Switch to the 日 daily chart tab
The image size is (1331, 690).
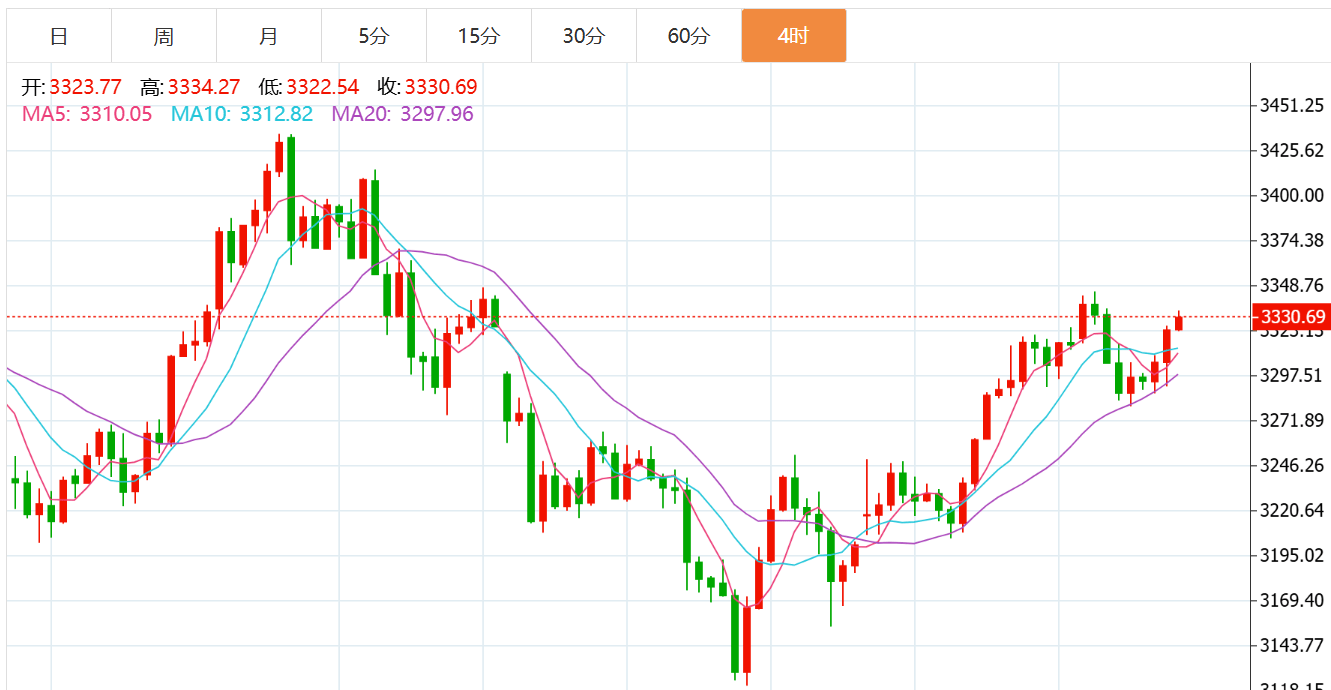click(59, 37)
